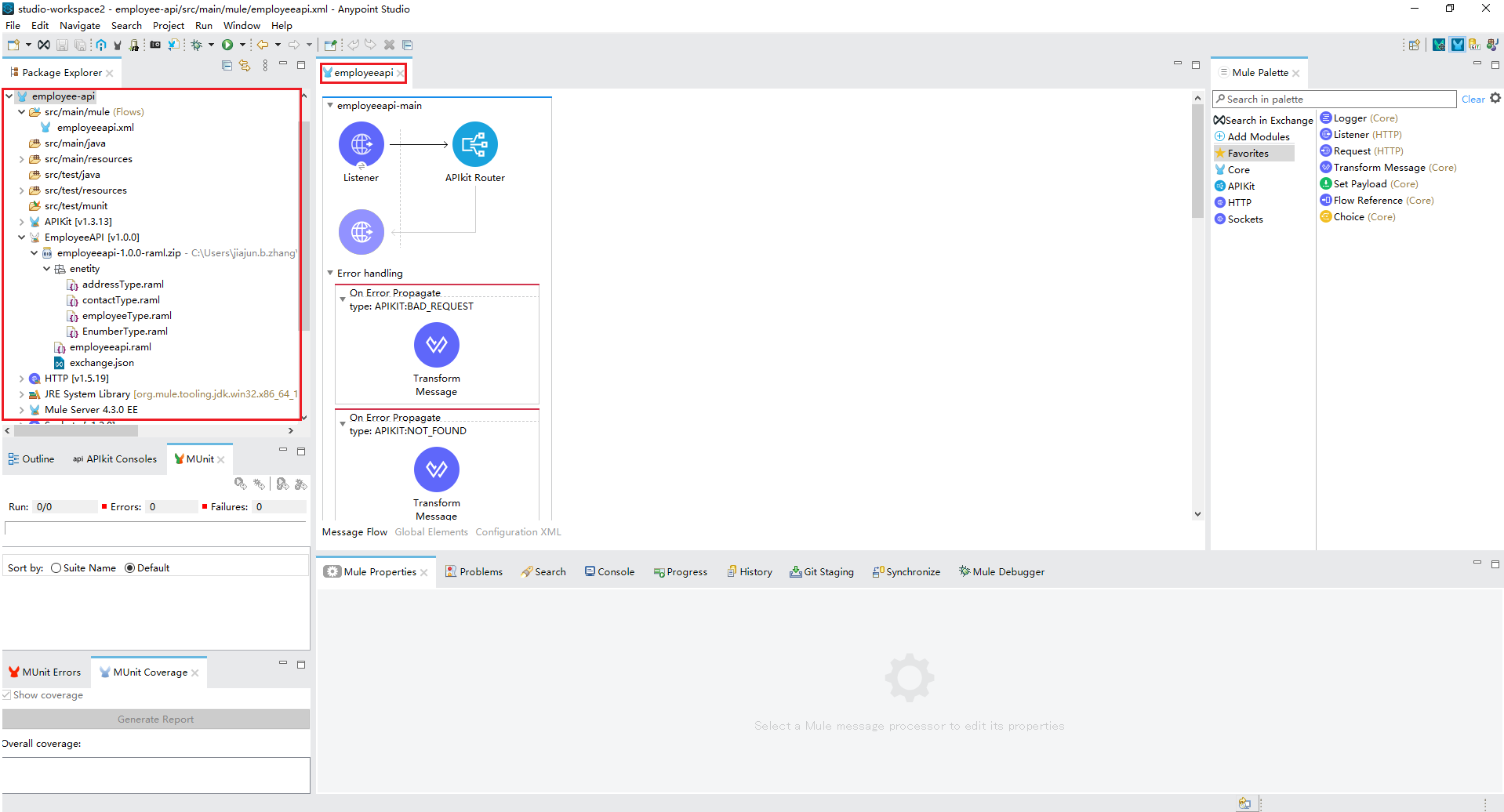1504x812 pixels.
Task: Click Clear link in Mule Palette
Action: tap(1473, 100)
